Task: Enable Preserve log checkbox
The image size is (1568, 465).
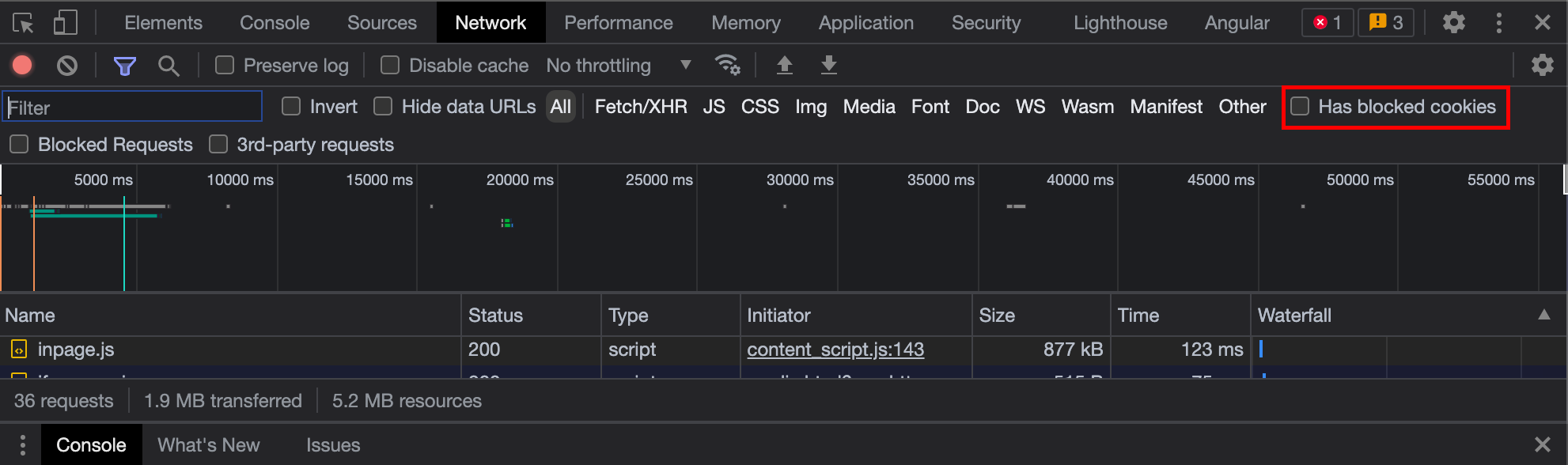Action: pos(225,65)
